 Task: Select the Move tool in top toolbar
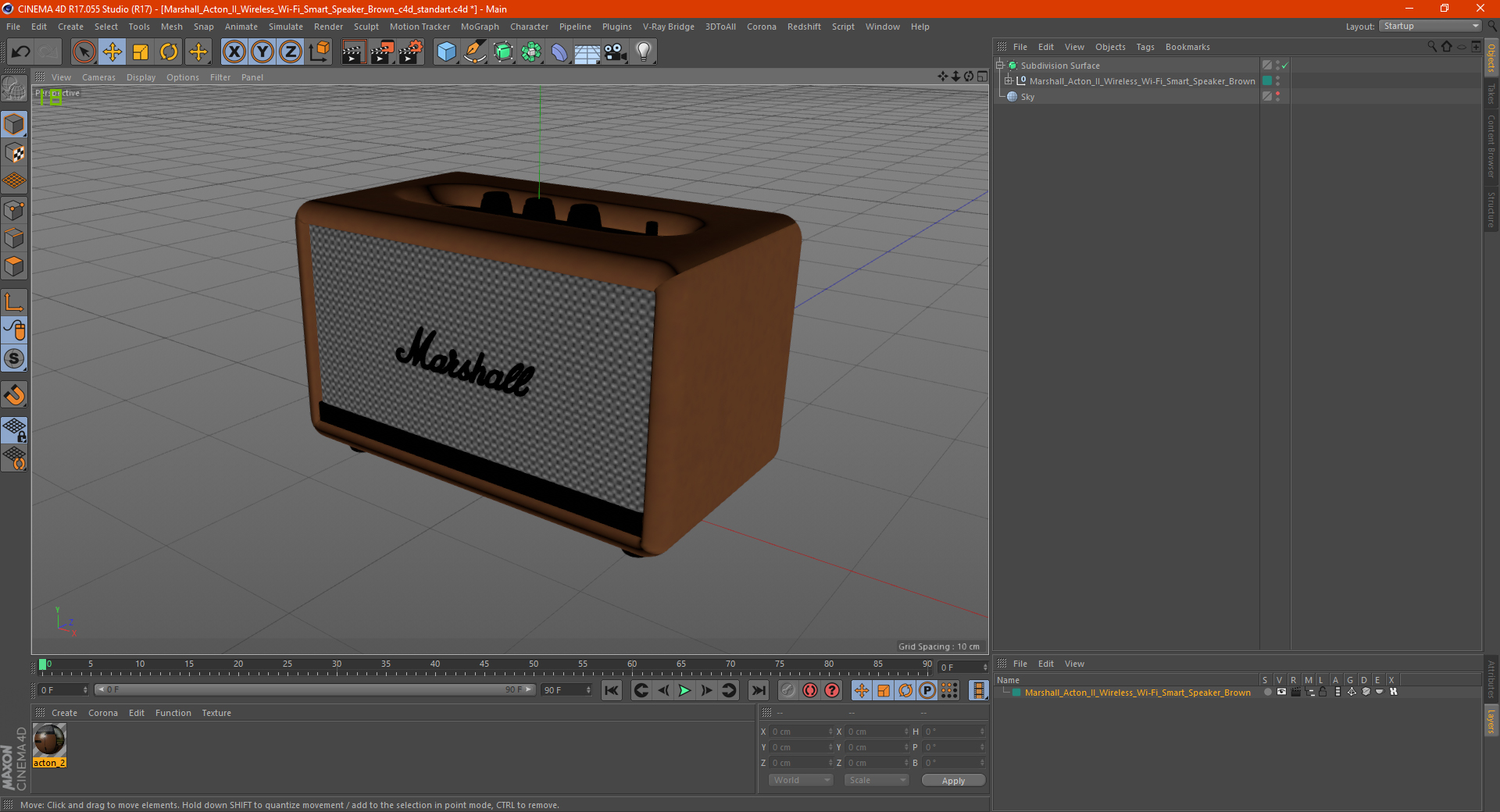112,52
